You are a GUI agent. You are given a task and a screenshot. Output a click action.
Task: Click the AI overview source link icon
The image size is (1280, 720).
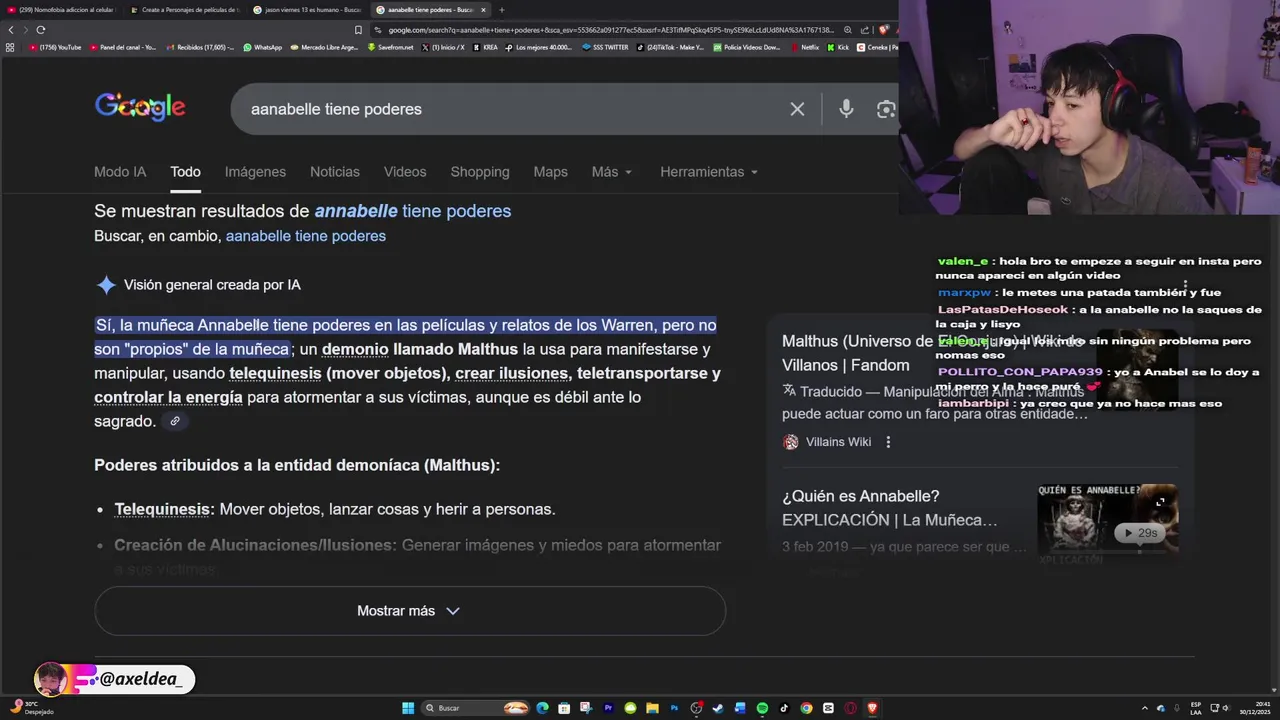tap(175, 421)
